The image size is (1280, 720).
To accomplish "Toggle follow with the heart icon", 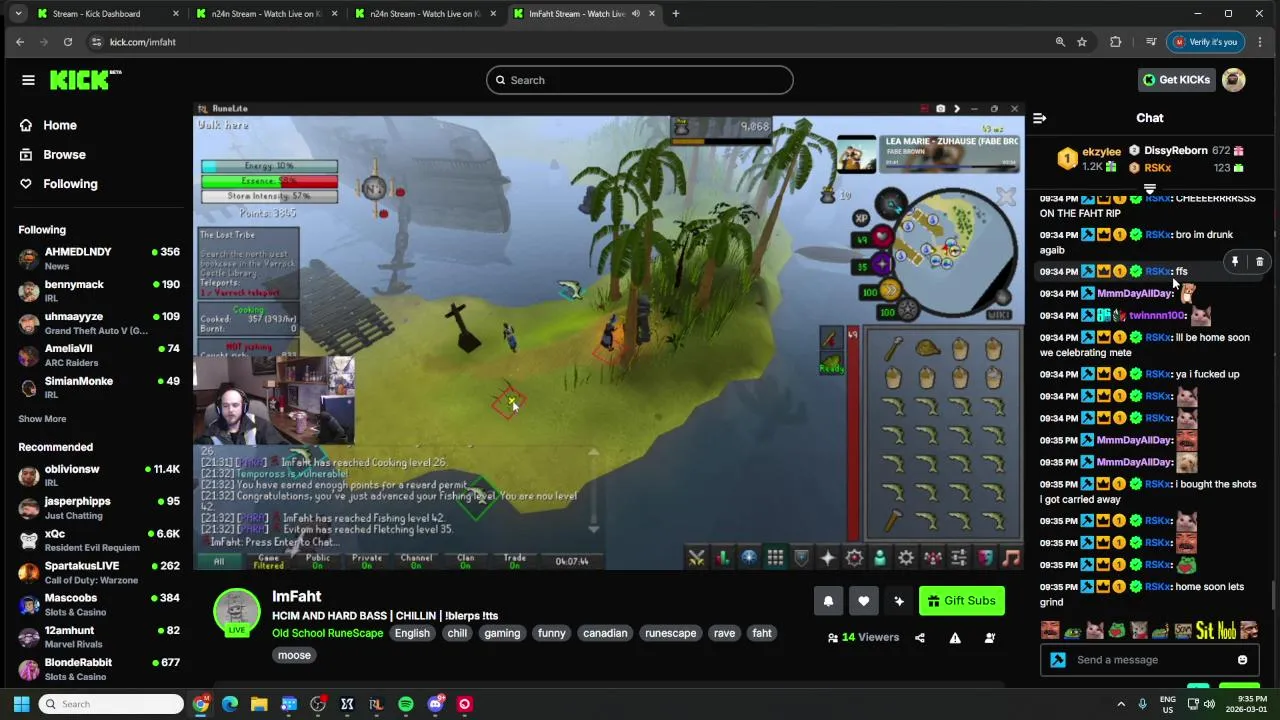I will pos(864,601).
